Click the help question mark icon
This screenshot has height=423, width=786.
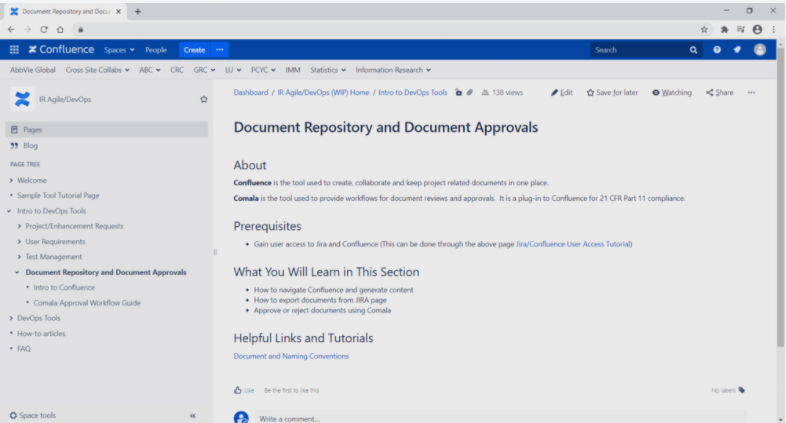(715, 49)
